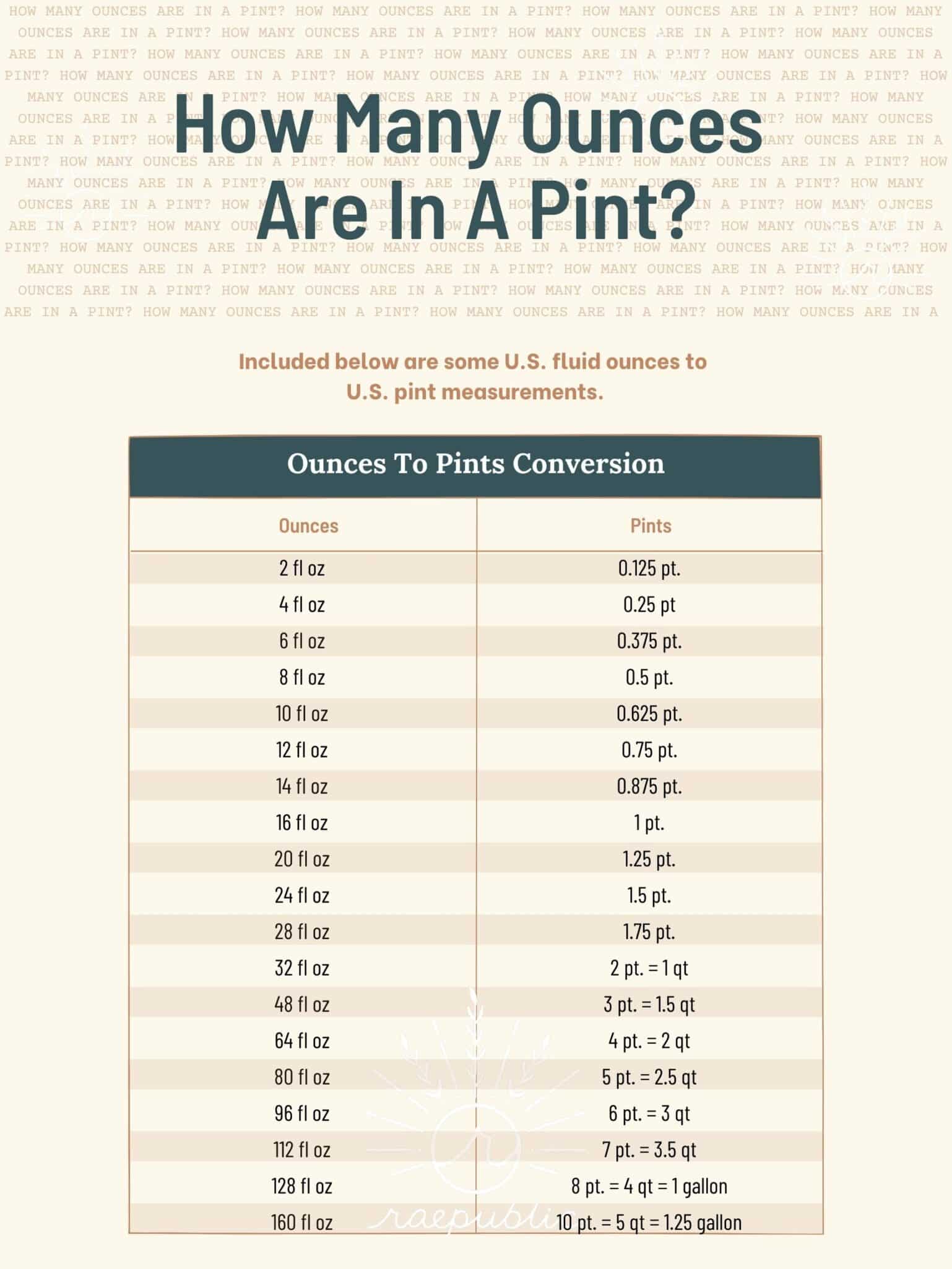Click the "2 fl oz" cell
952x1269 pixels.
point(302,568)
